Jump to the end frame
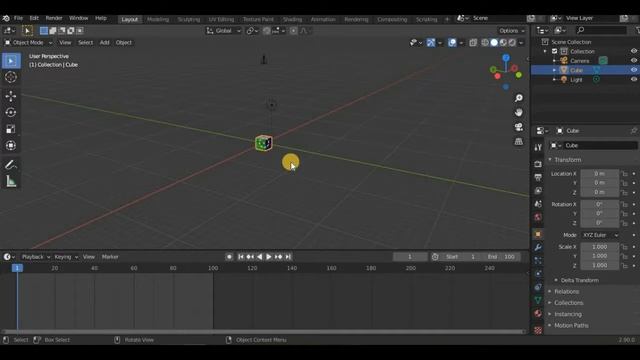The height and width of the screenshot is (360, 640). (x=288, y=257)
